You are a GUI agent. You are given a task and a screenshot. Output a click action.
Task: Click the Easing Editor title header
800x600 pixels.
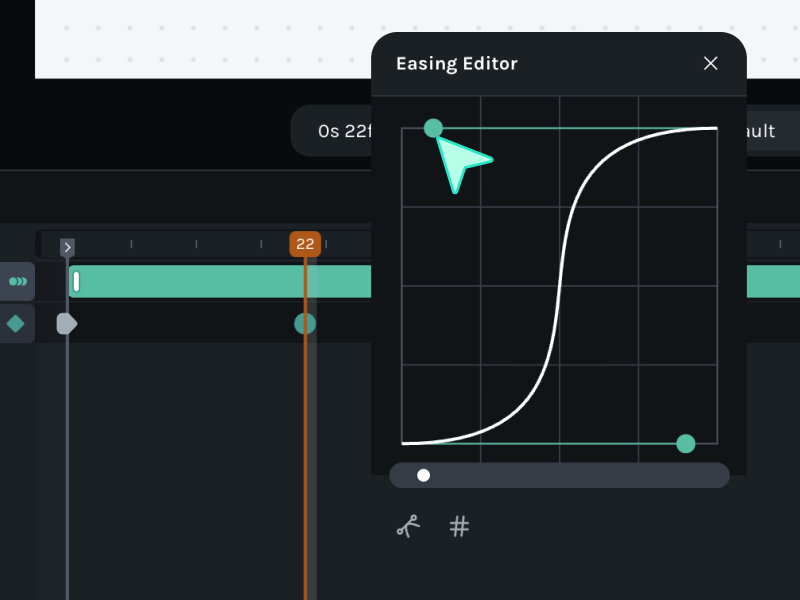click(x=457, y=64)
